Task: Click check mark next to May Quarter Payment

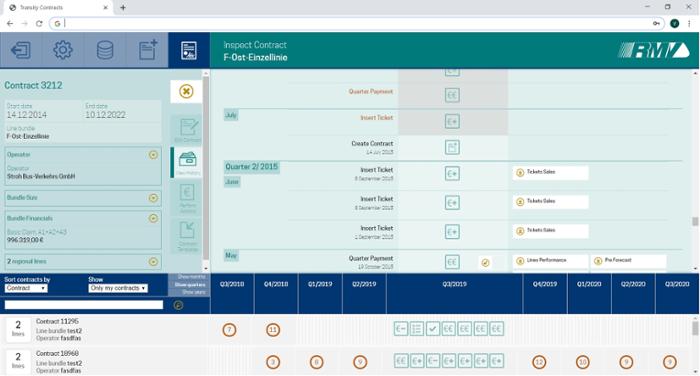Action: [485, 263]
